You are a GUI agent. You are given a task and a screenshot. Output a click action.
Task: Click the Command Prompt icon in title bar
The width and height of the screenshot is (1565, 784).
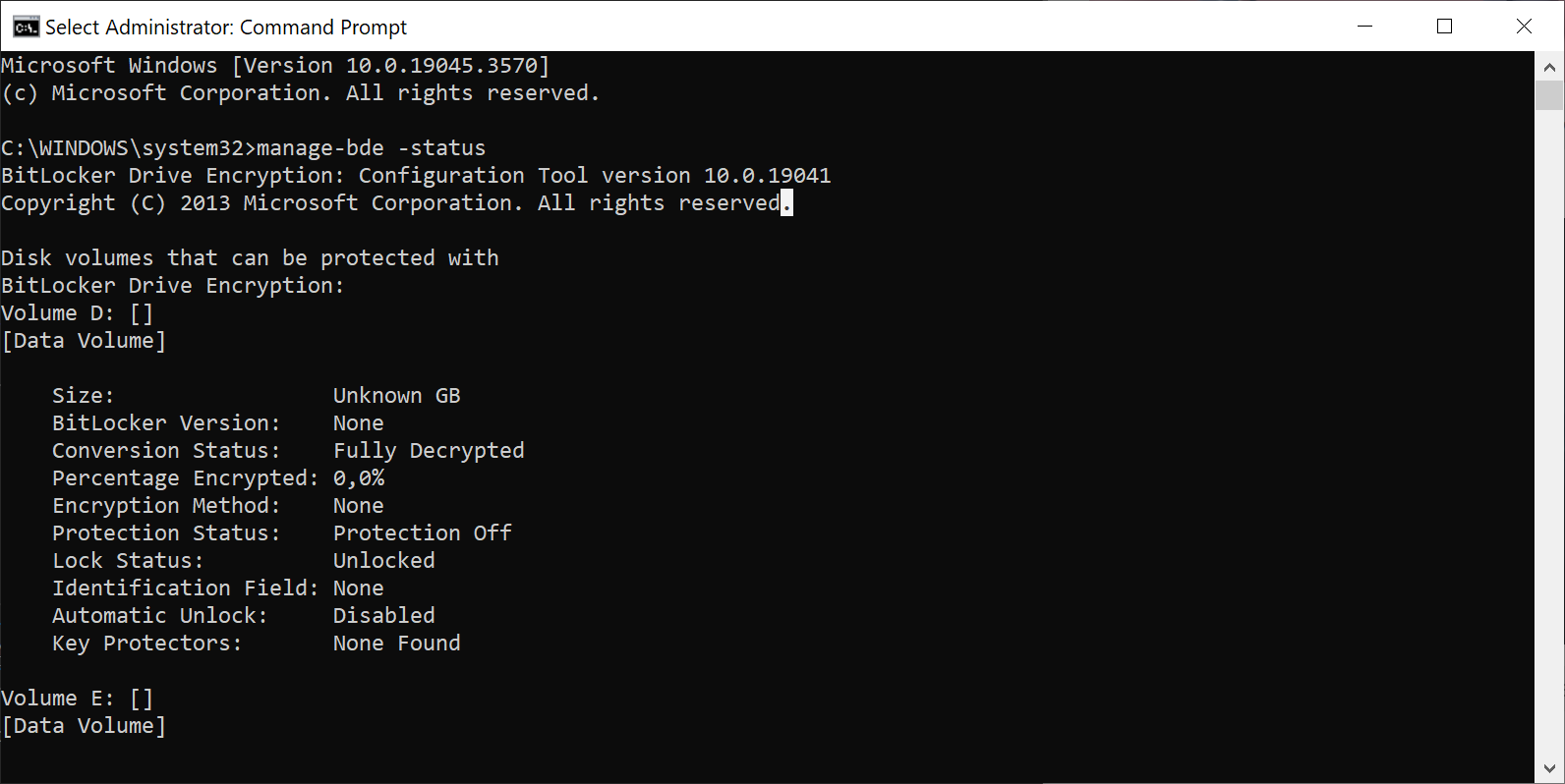[x=26, y=27]
